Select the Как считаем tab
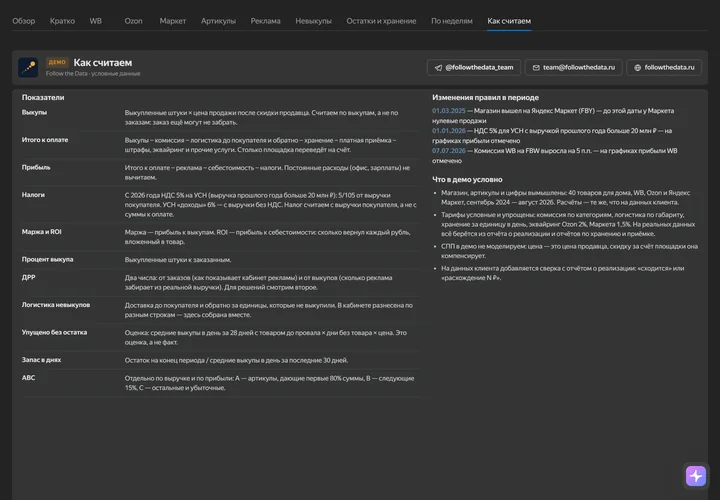Screen dimensions: 720x500 509,21
